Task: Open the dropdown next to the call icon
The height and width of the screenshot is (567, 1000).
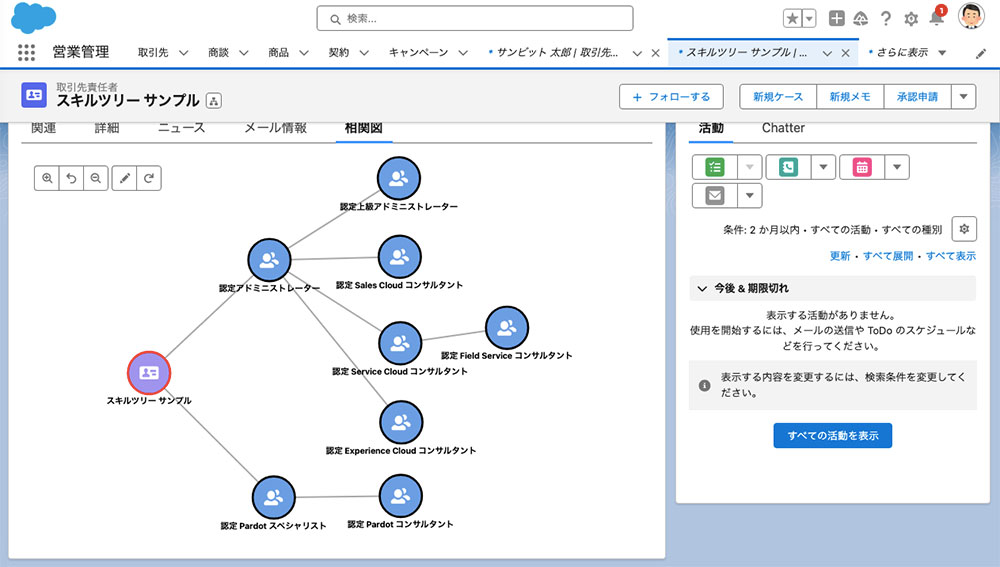Action: point(823,167)
